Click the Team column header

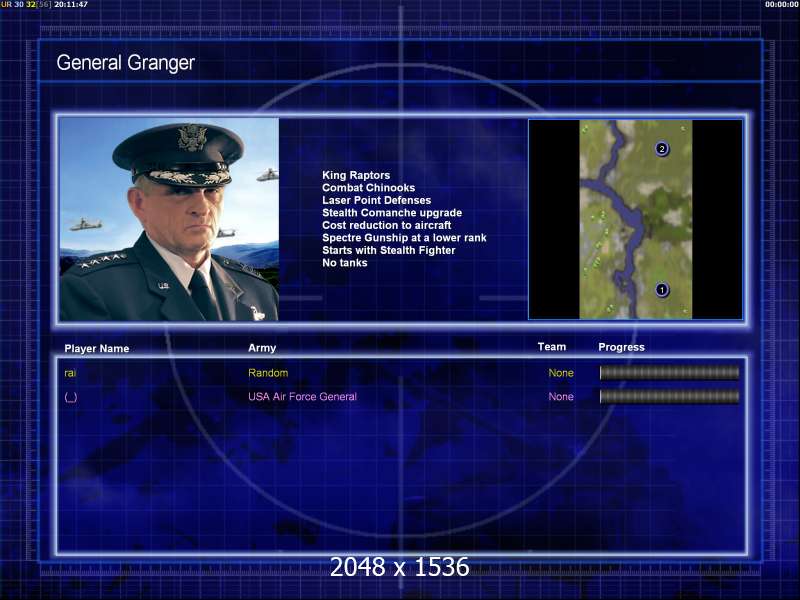click(x=552, y=347)
